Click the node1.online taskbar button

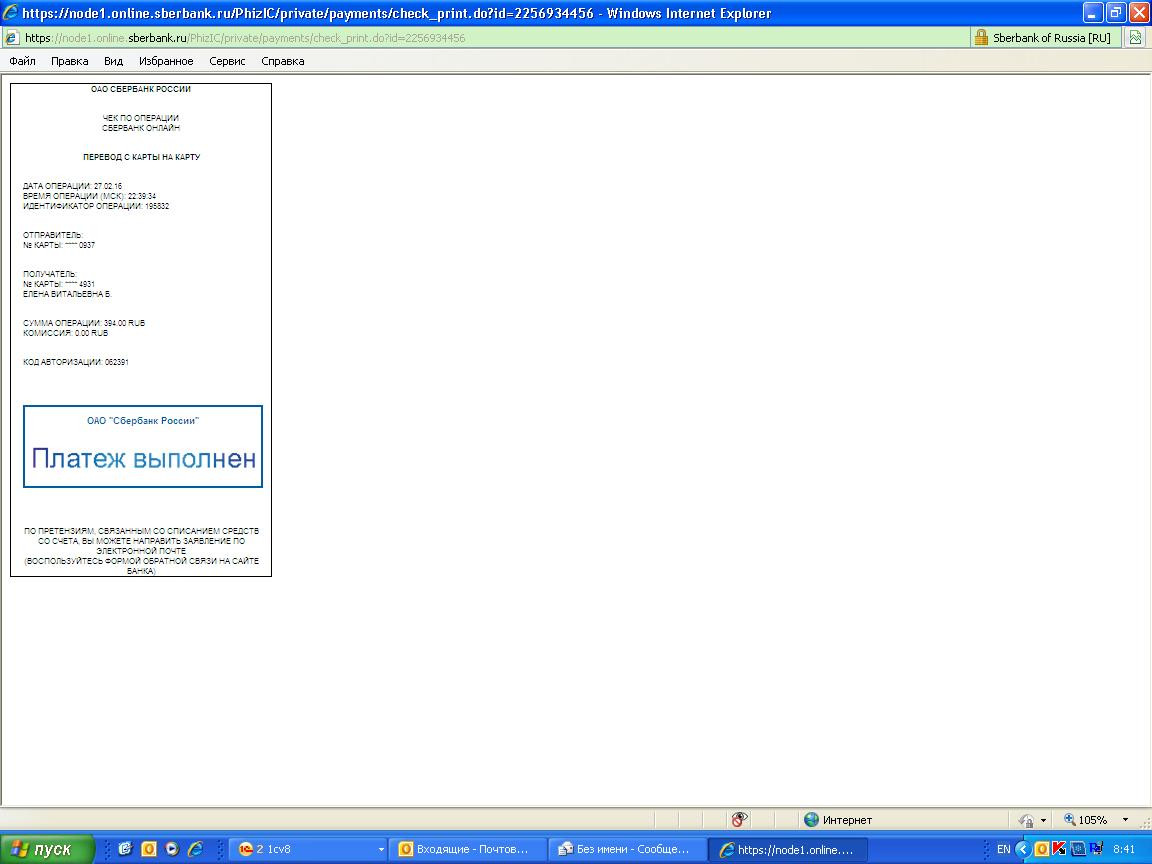point(788,849)
